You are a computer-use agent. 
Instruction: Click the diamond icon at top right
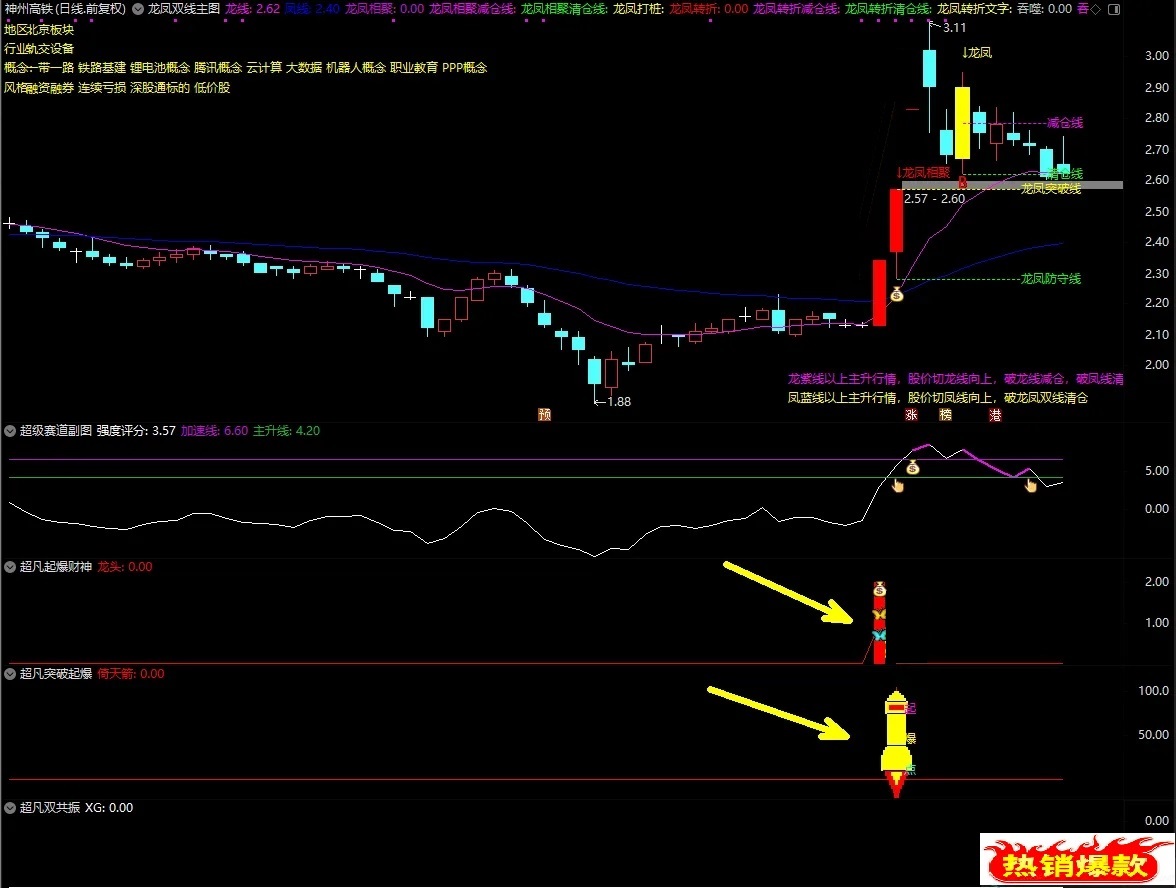[x=1096, y=9]
